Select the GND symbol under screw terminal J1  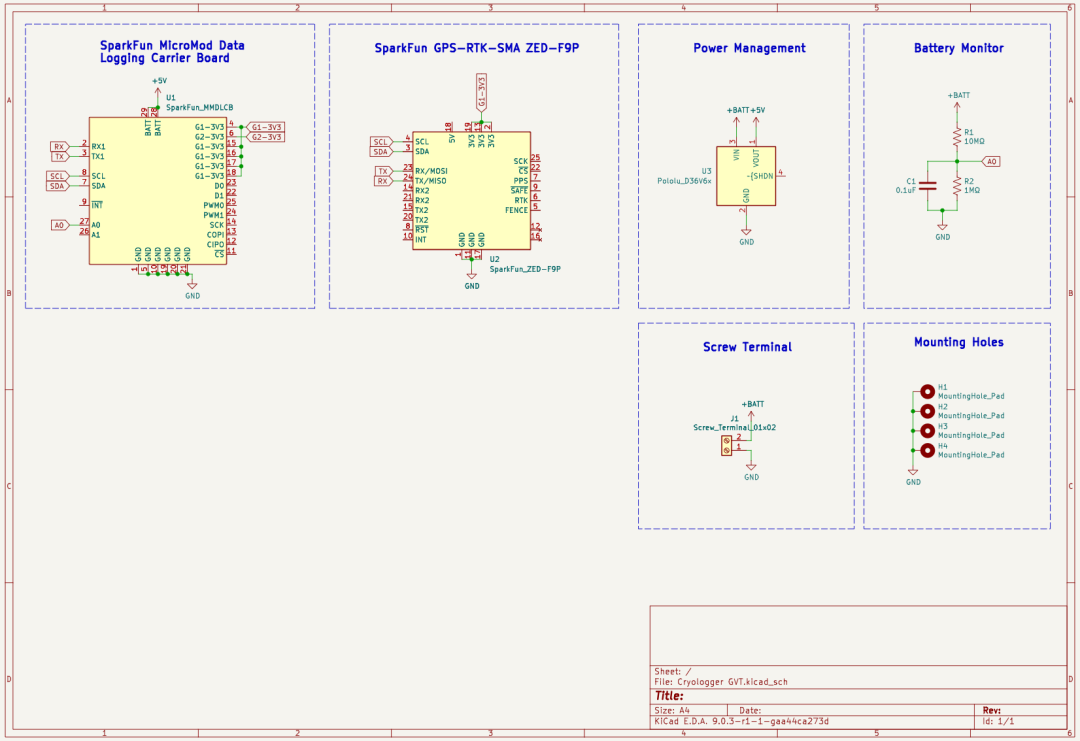coord(751,471)
